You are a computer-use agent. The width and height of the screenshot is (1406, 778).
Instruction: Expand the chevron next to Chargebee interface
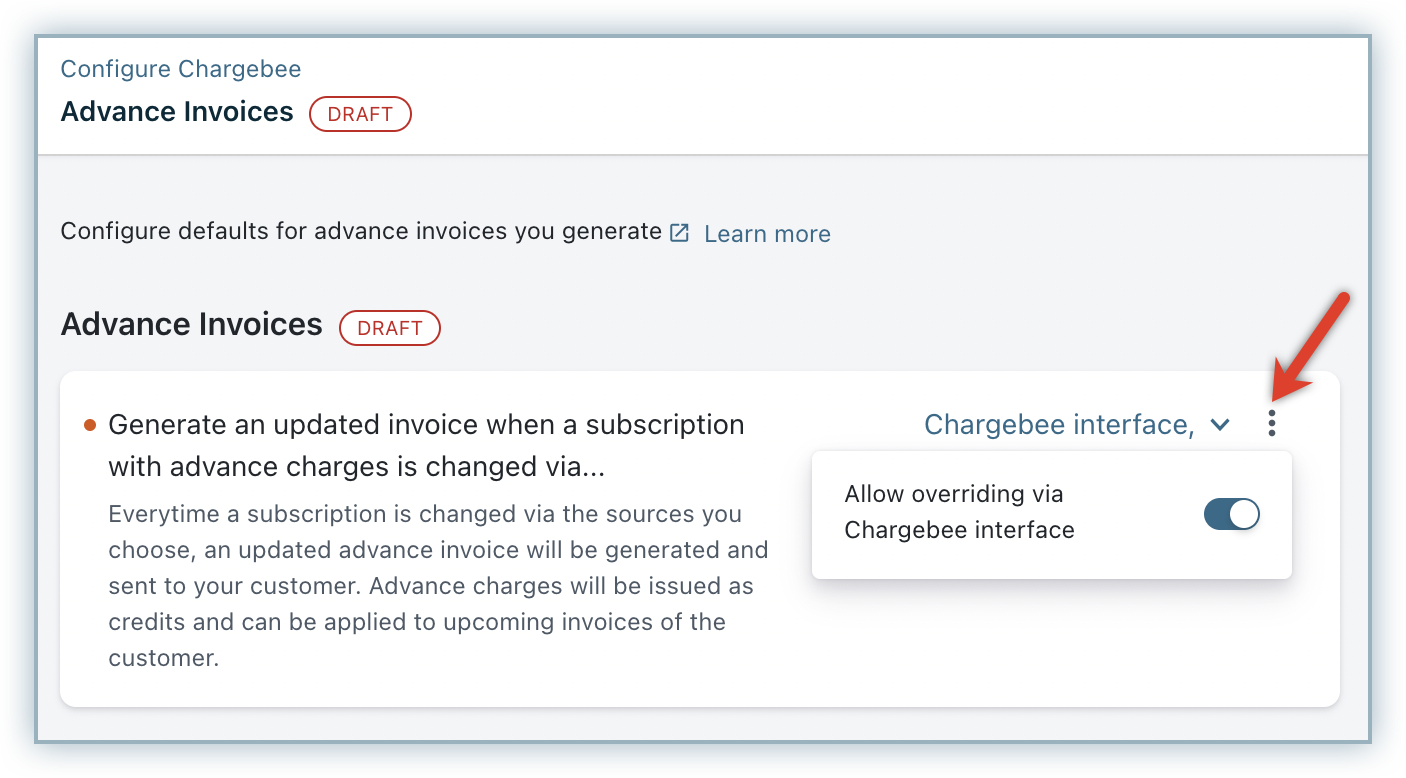point(1219,425)
